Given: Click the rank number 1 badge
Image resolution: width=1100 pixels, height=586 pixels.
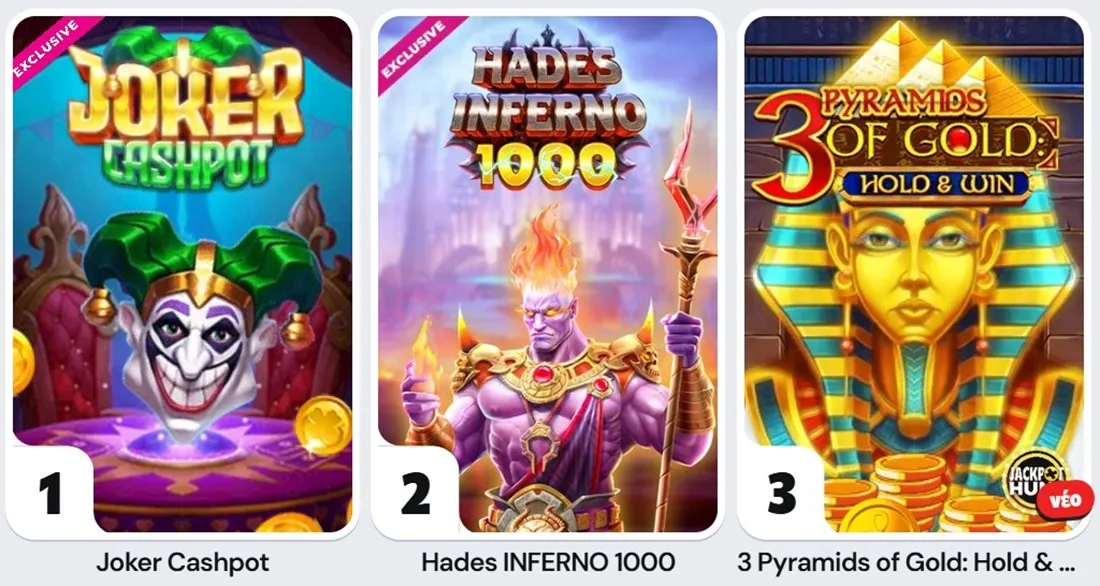Looking at the screenshot, I should [50, 493].
